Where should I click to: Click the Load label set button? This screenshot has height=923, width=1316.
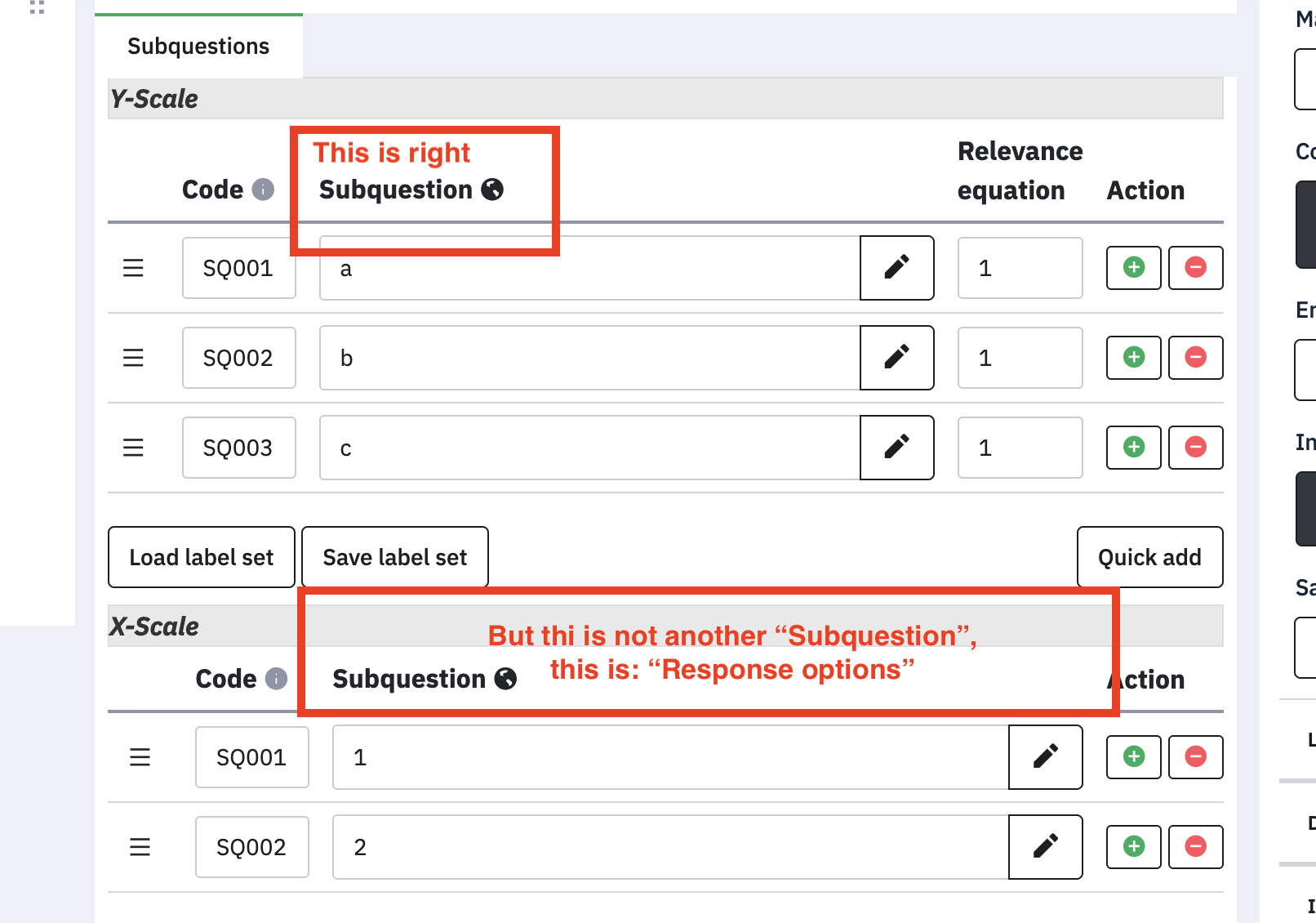click(202, 557)
